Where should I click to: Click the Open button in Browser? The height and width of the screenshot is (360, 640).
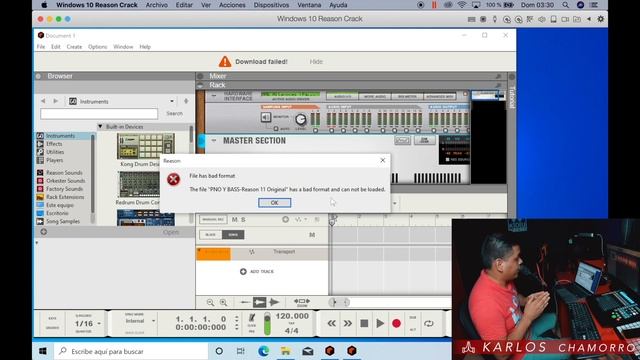click(171, 232)
